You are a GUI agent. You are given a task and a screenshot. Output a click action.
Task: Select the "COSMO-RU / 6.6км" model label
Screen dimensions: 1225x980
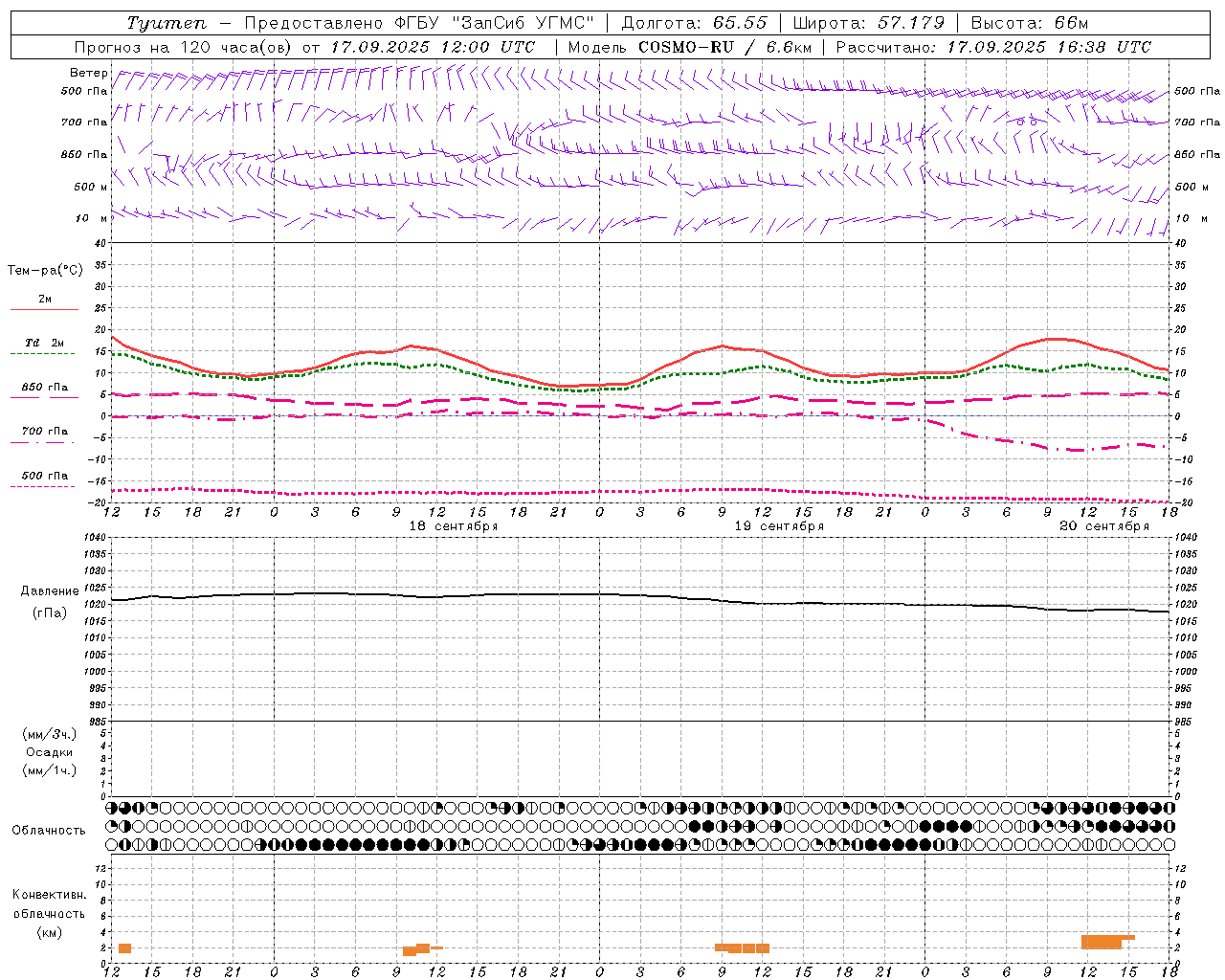pyautogui.click(x=724, y=47)
